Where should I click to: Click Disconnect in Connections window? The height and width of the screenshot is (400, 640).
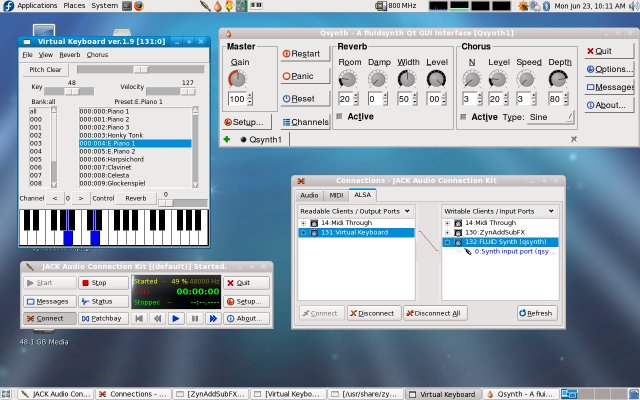pyautogui.click(x=373, y=313)
